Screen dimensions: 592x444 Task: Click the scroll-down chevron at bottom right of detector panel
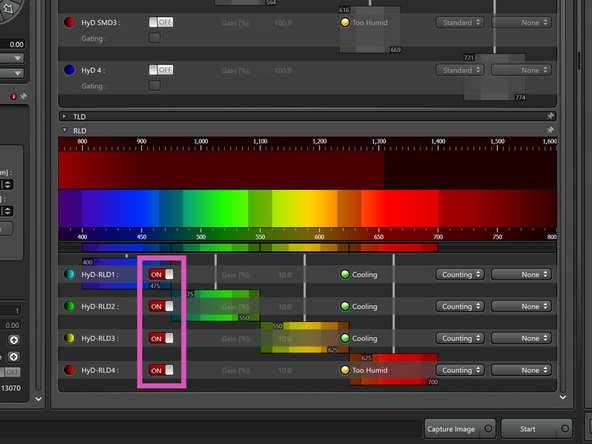click(563, 397)
